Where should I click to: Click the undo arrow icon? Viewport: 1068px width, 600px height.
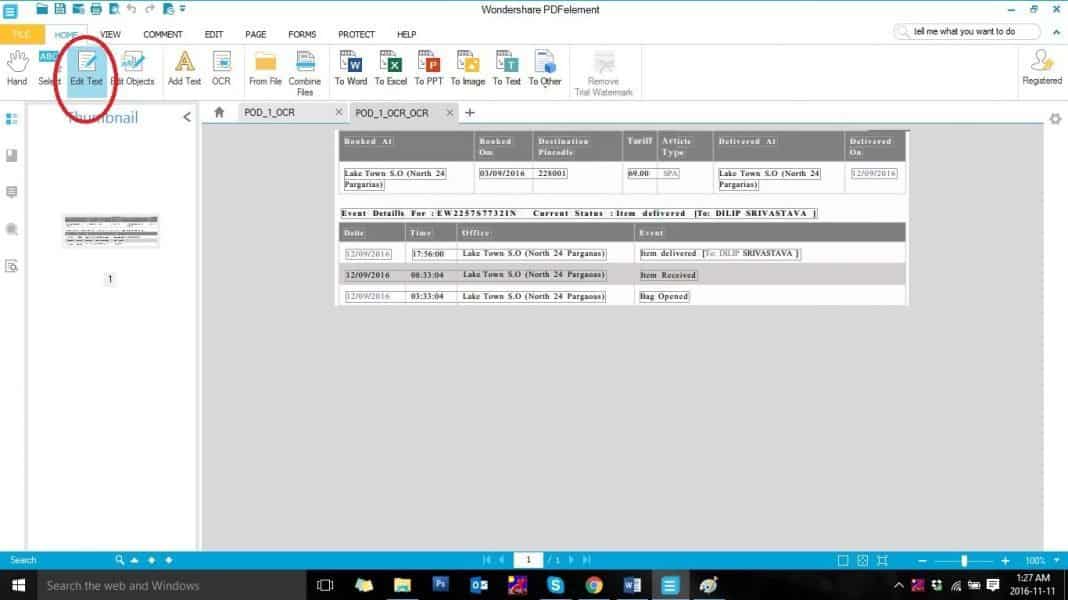131,9
